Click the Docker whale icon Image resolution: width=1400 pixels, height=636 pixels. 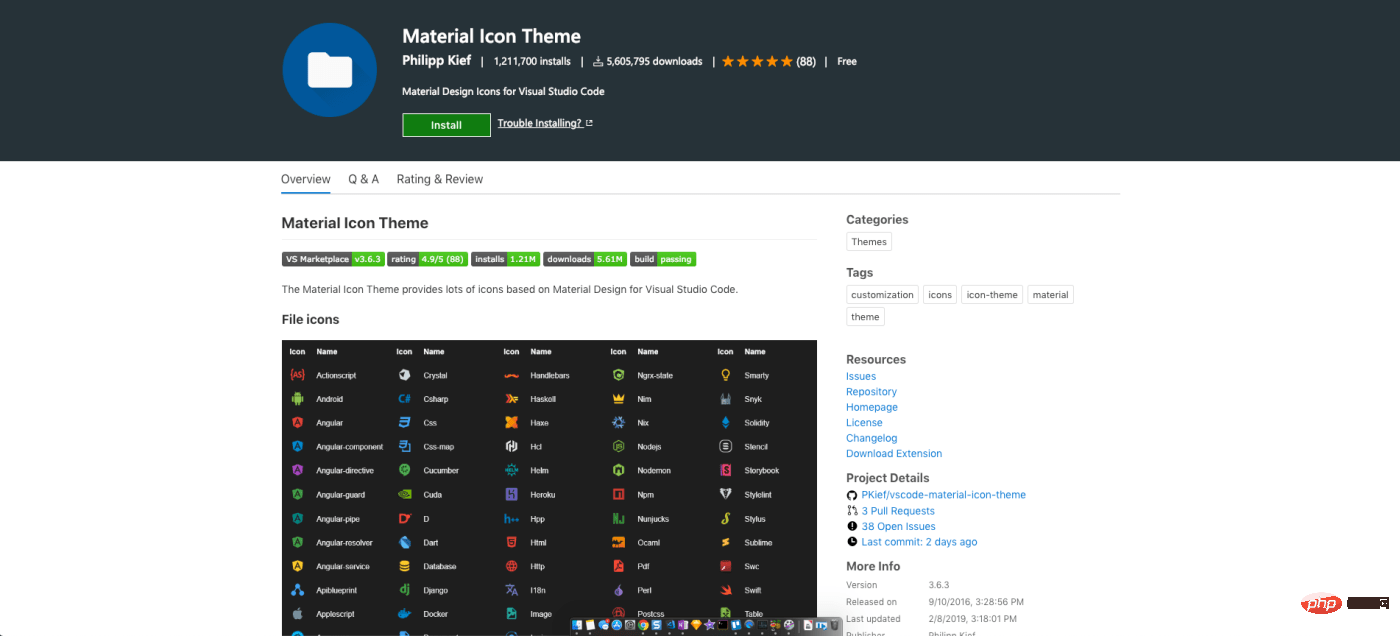pos(404,614)
